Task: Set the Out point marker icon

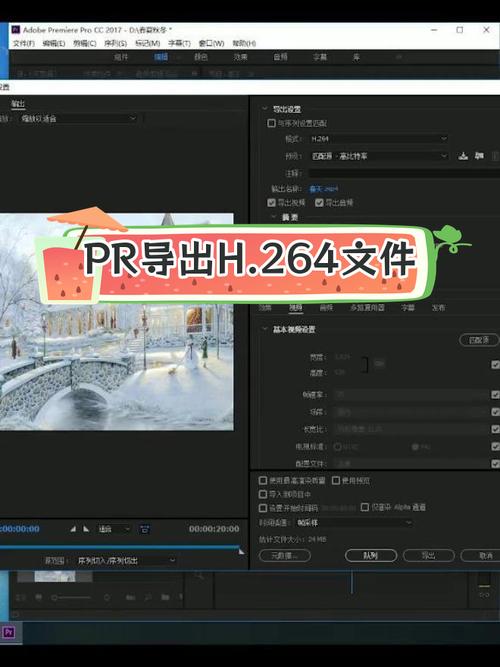Action: 86,529
